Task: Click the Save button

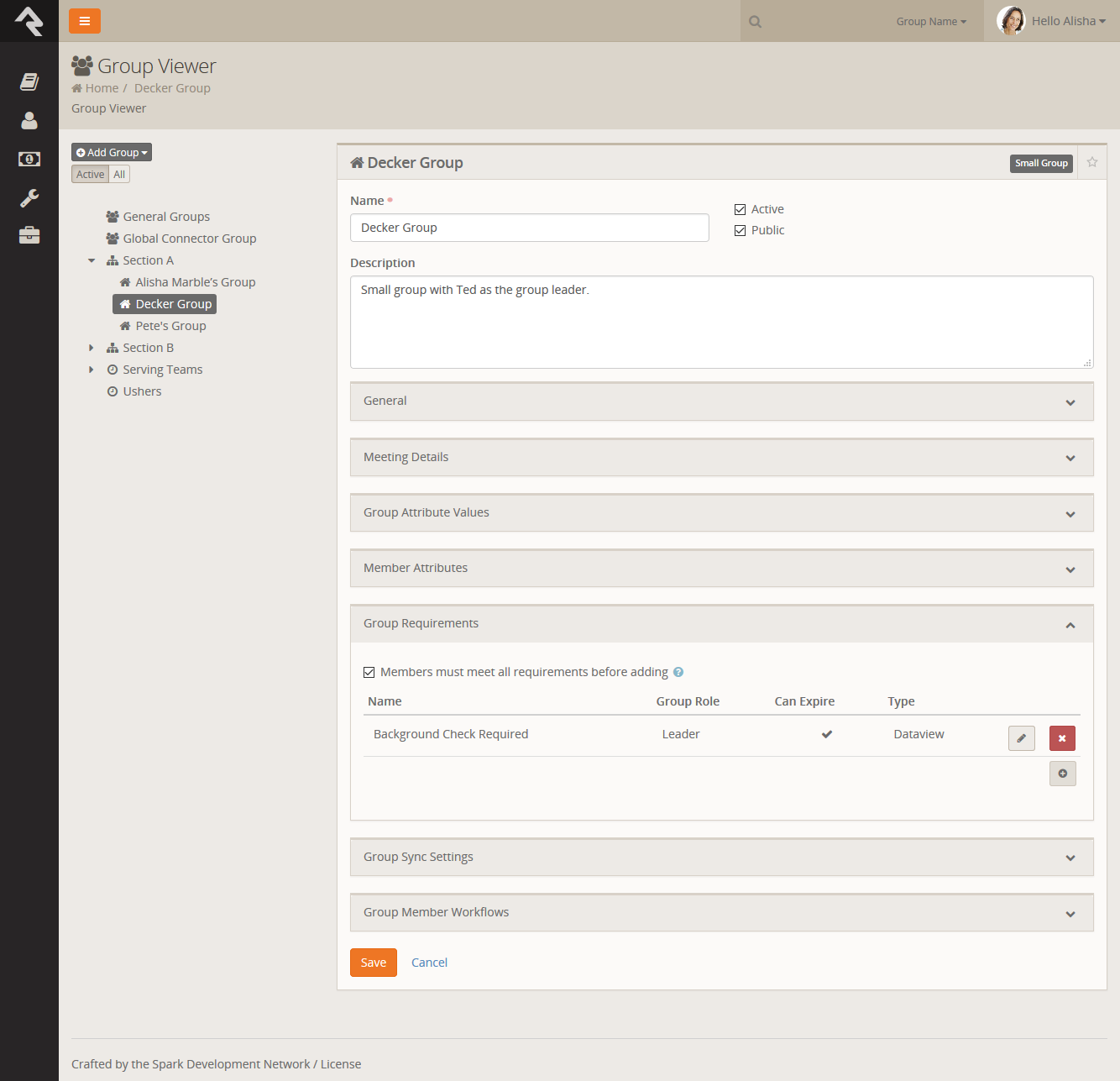Action: tap(373, 963)
